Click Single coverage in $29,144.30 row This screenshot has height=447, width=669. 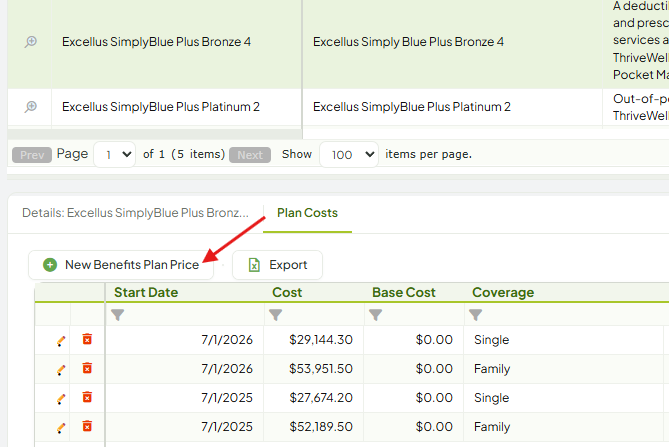pos(492,340)
